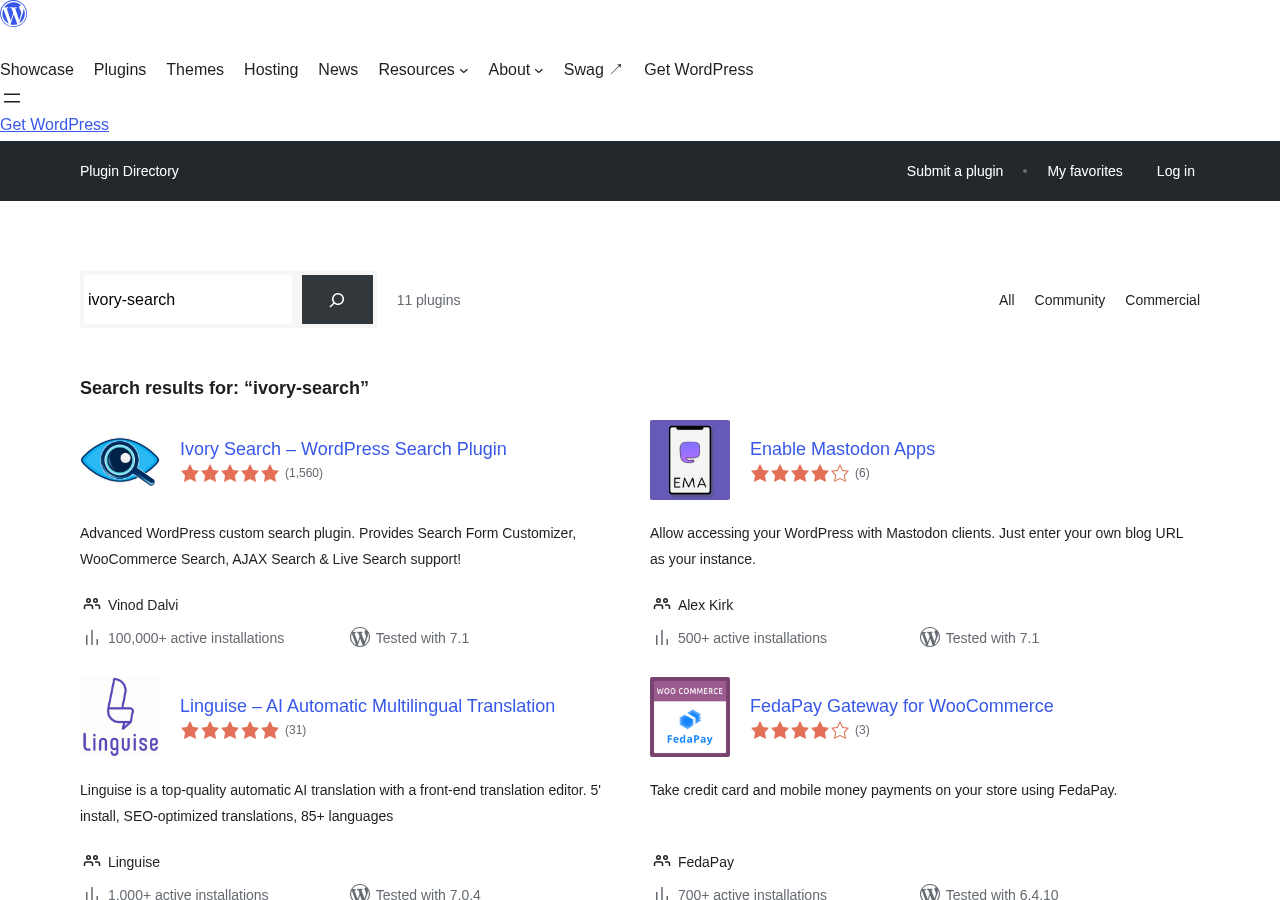Click '500+ active installations' text
The width and height of the screenshot is (1280, 900).
(752, 638)
